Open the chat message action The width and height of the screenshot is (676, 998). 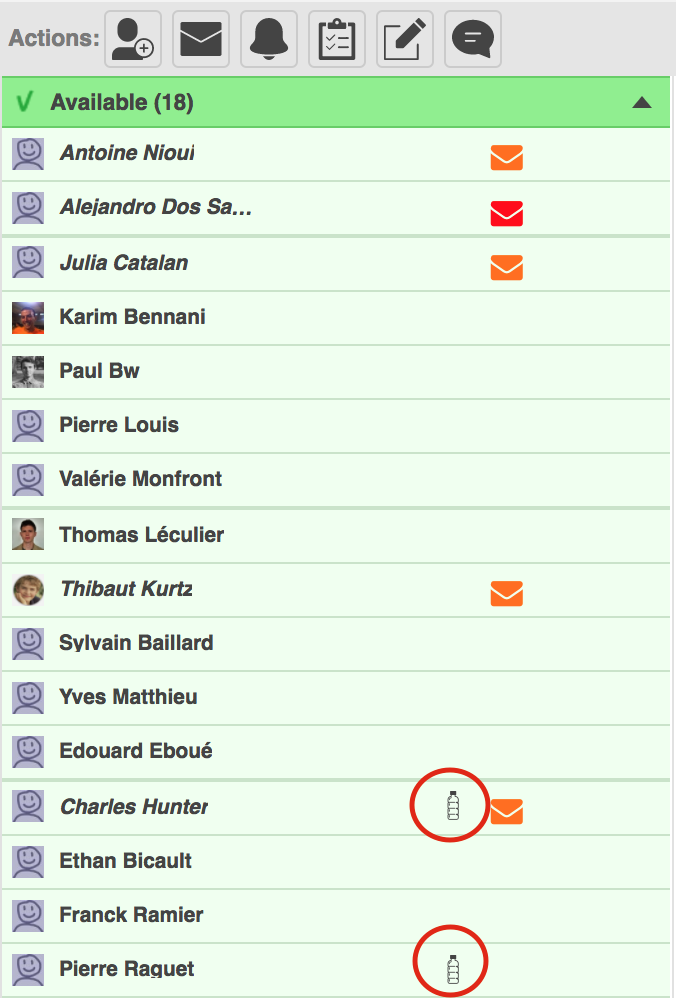tap(473, 39)
